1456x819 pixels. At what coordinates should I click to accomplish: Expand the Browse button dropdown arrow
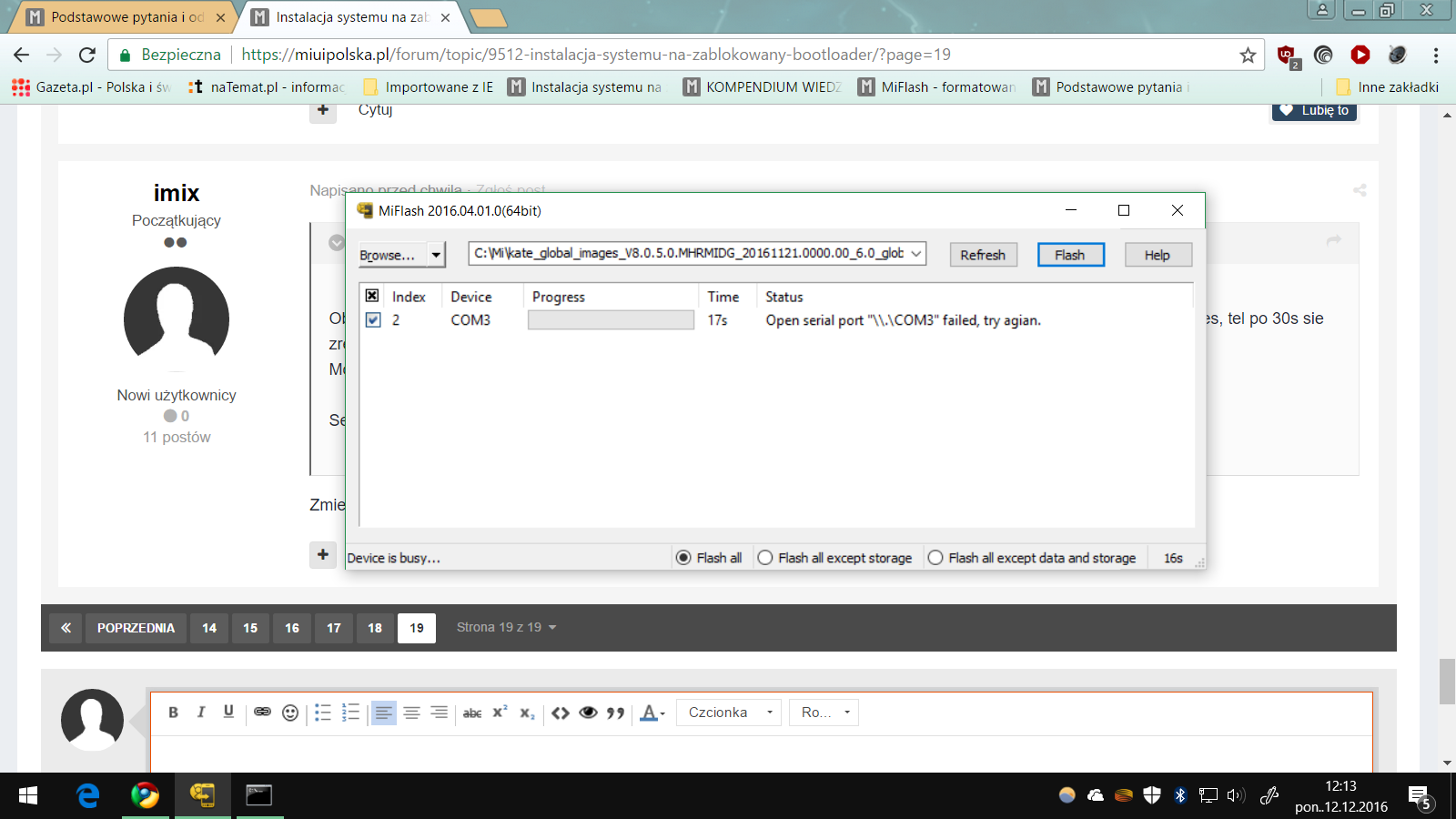pos(437,255)
